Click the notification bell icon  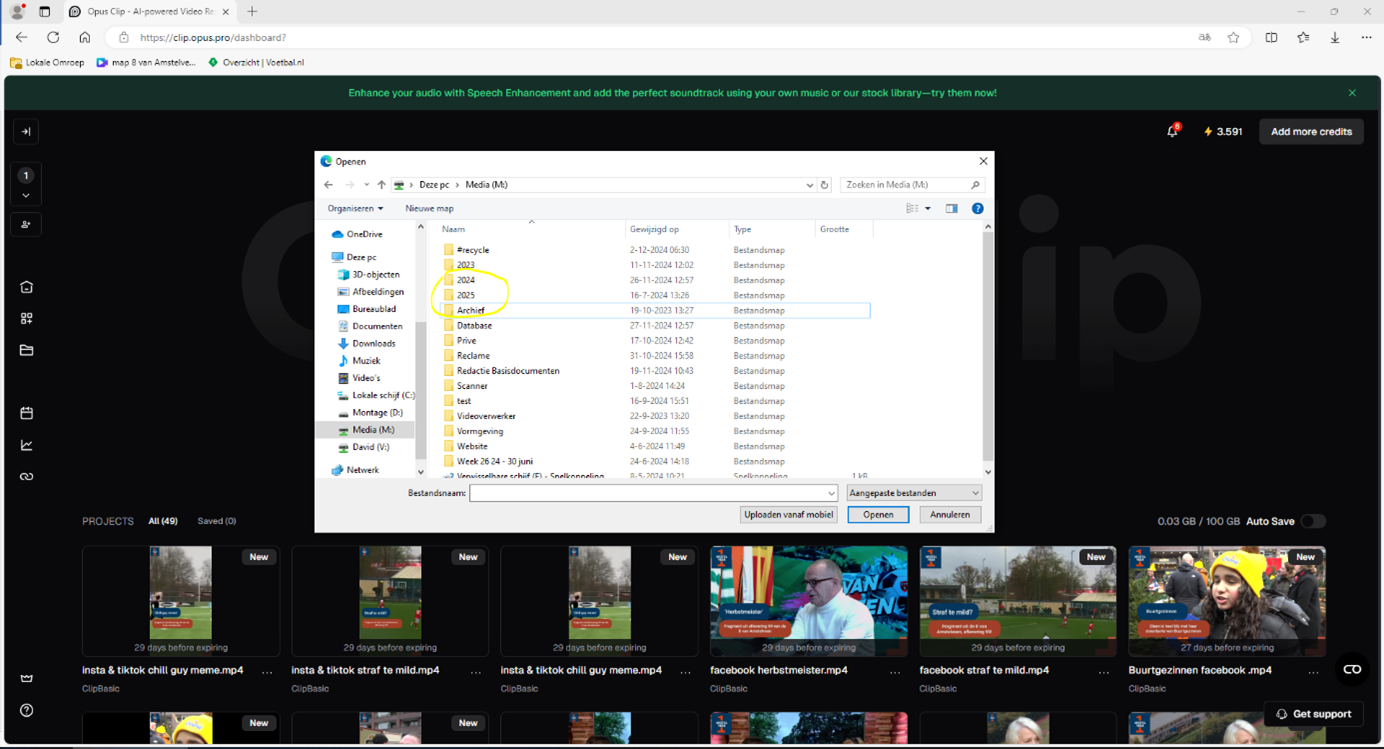tap(1172, 131)
